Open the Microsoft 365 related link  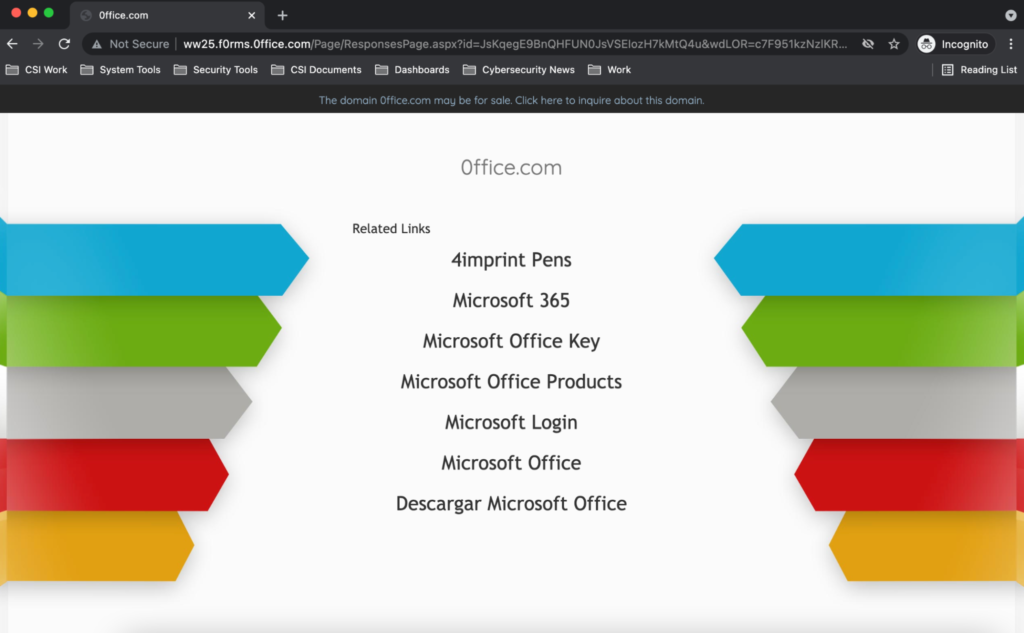tap(511, 300)
